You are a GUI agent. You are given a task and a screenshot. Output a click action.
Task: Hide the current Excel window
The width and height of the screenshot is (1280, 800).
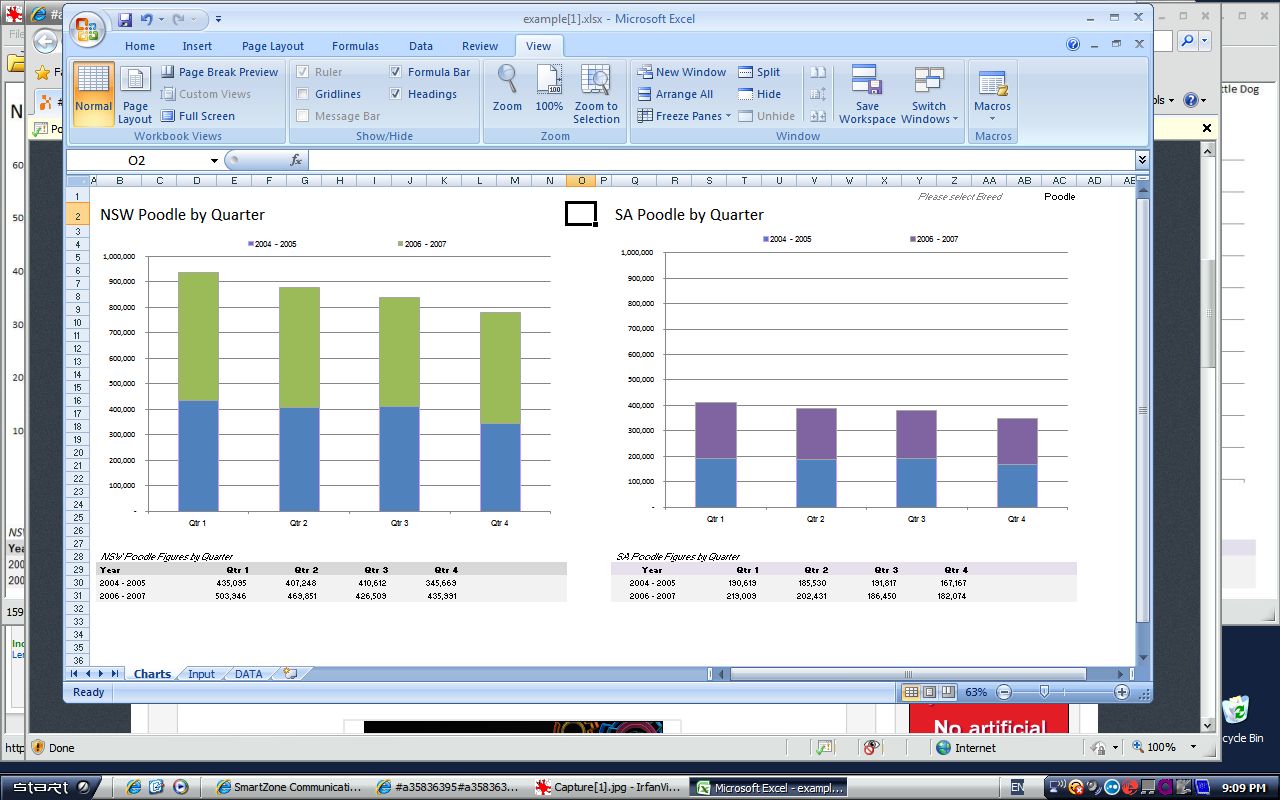(759, 94)
